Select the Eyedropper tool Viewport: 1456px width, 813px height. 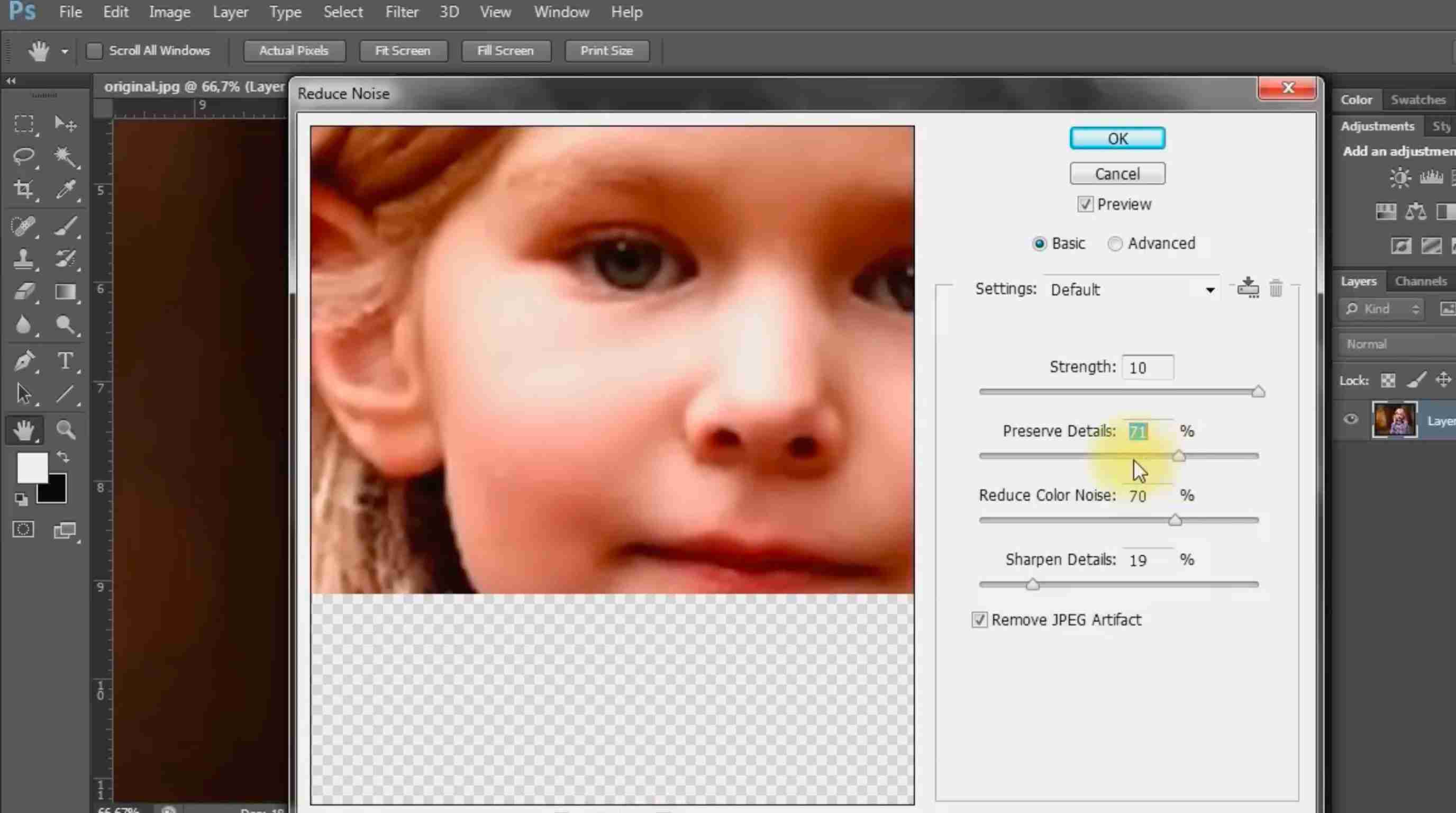click(66, 189)
